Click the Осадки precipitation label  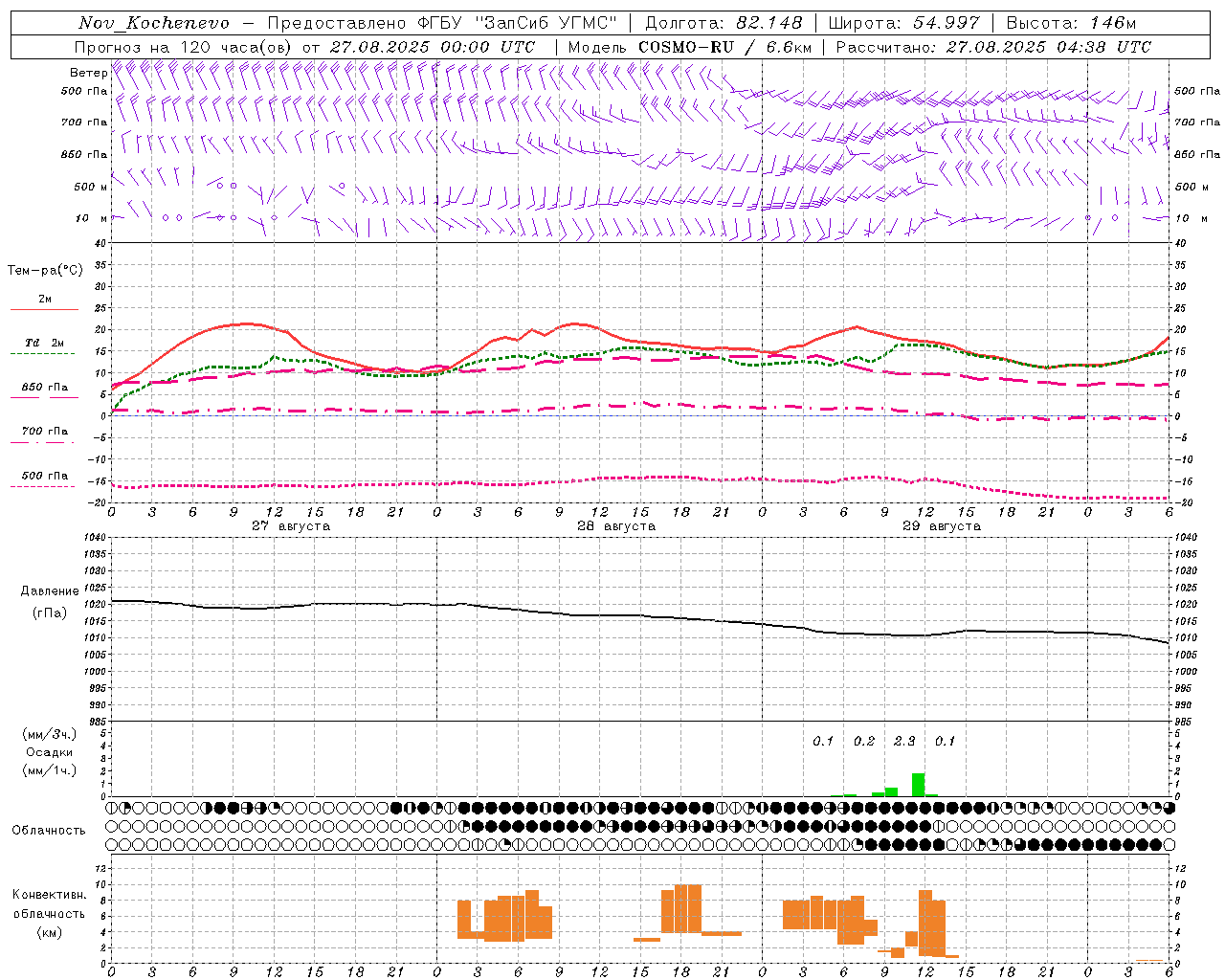click(x=49, y=752)
